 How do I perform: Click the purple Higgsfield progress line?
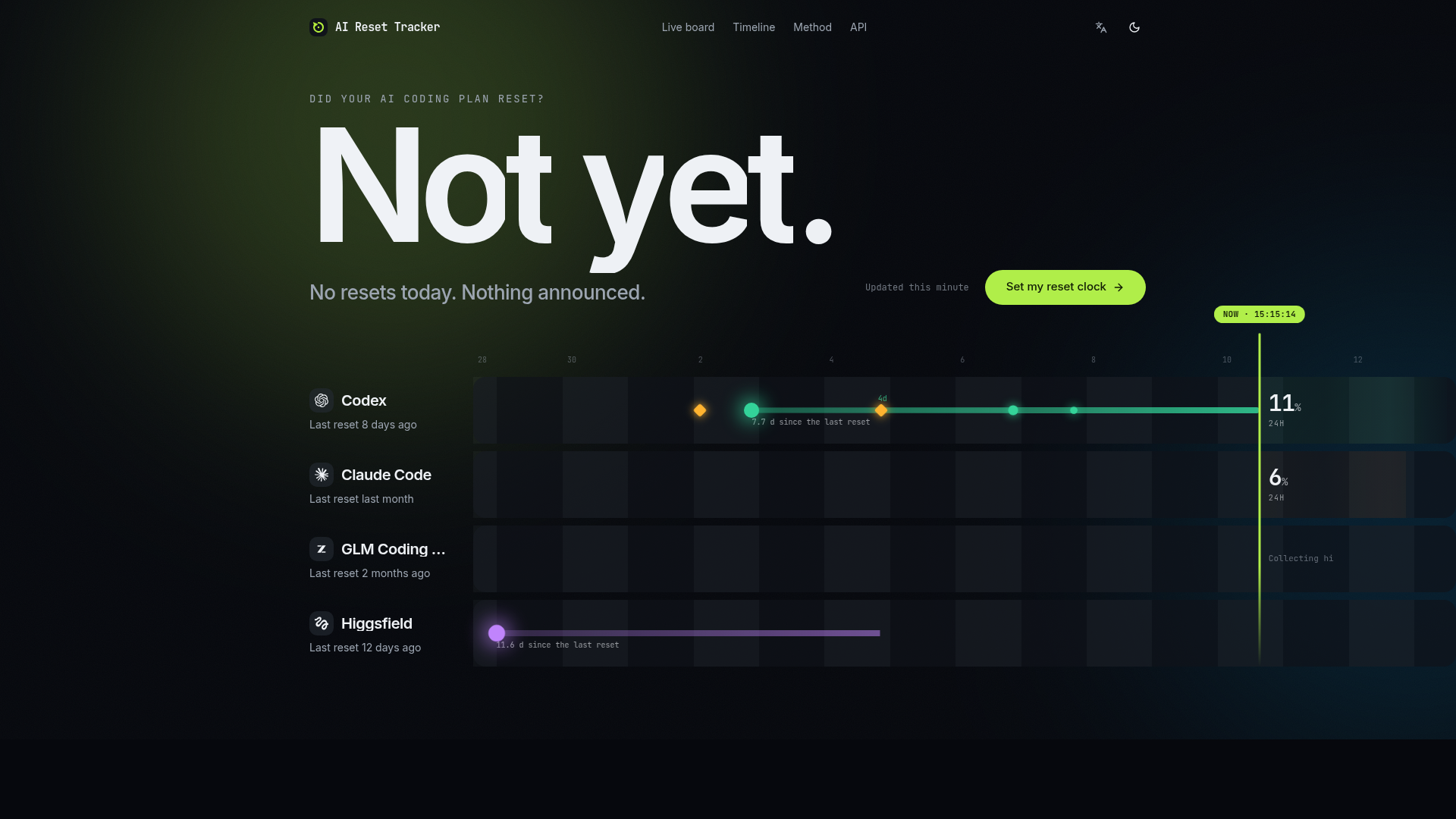[689, 633]
